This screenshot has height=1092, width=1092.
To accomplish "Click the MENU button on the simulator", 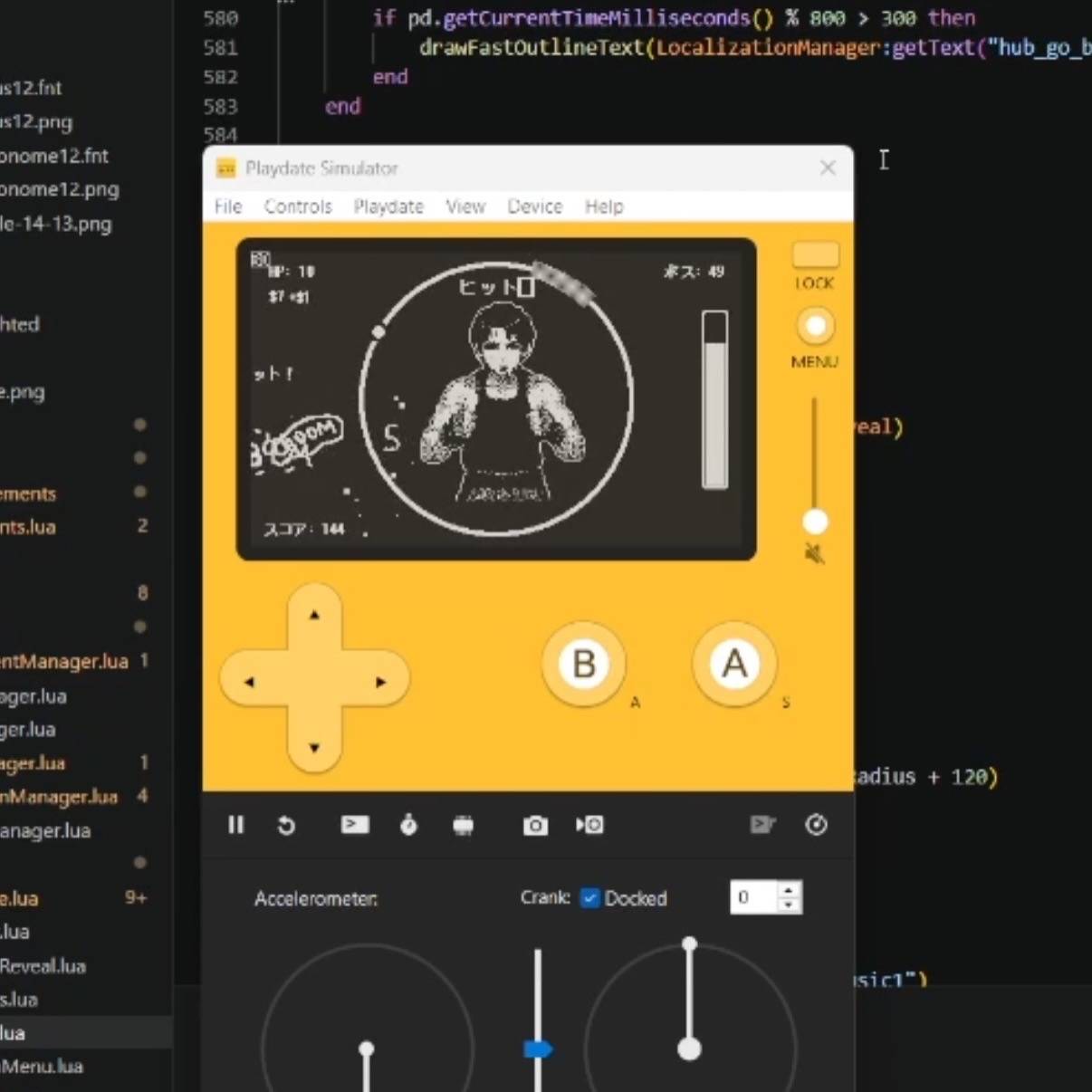I will point(815,326).
